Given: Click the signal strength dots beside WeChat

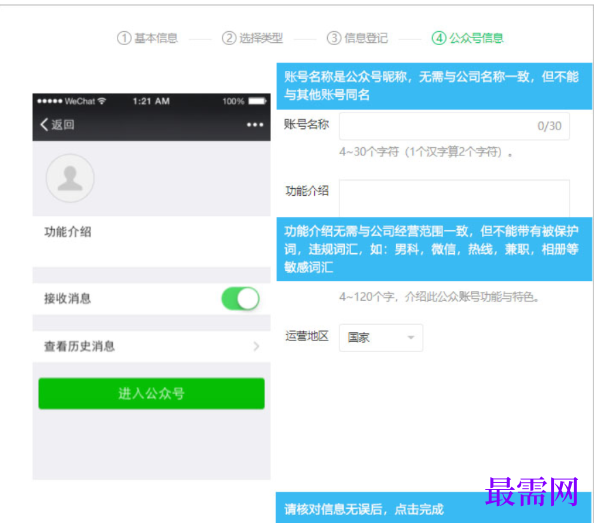Looking at the screenshot, I should click(x=49, y=101).
